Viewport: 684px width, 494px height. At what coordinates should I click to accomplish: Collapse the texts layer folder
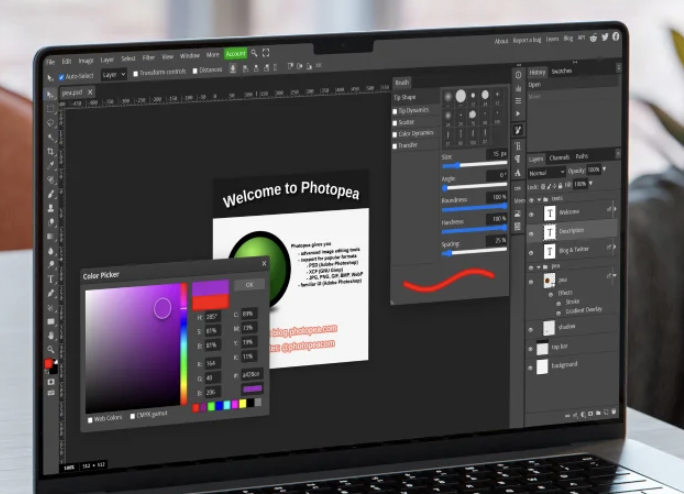coord(541,198)
